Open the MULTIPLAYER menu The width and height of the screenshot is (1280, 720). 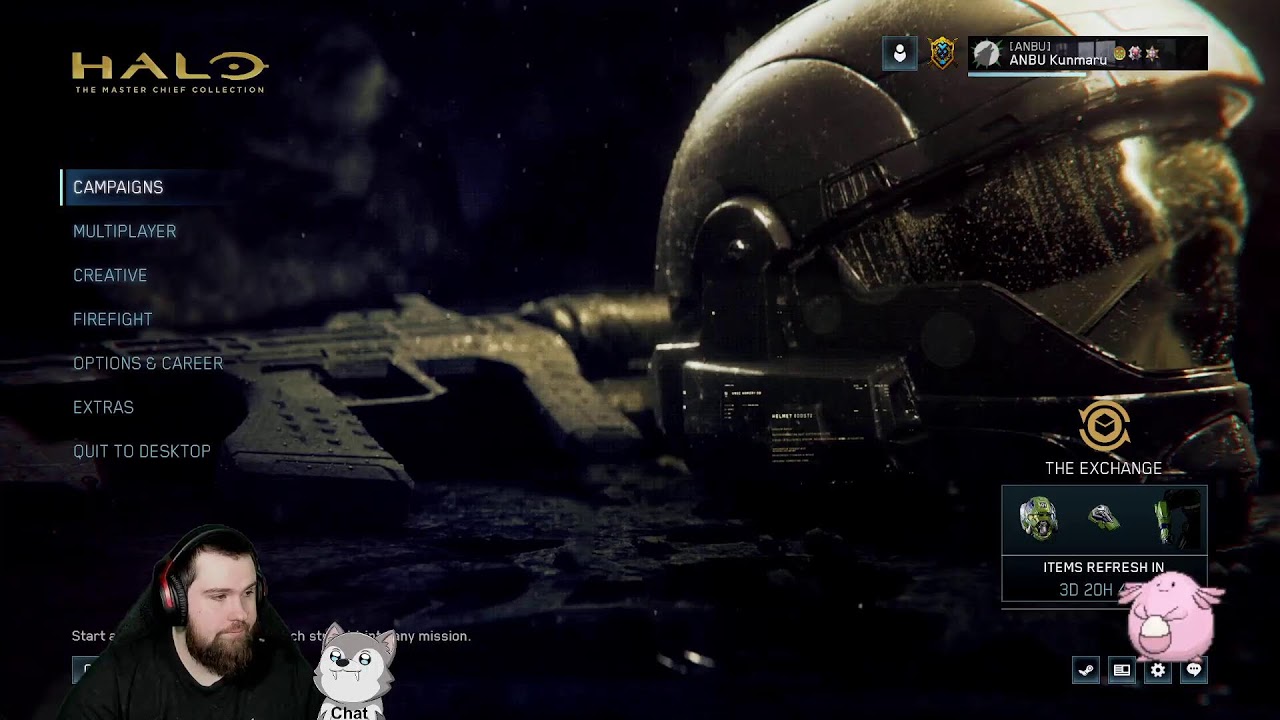point(124,231)
